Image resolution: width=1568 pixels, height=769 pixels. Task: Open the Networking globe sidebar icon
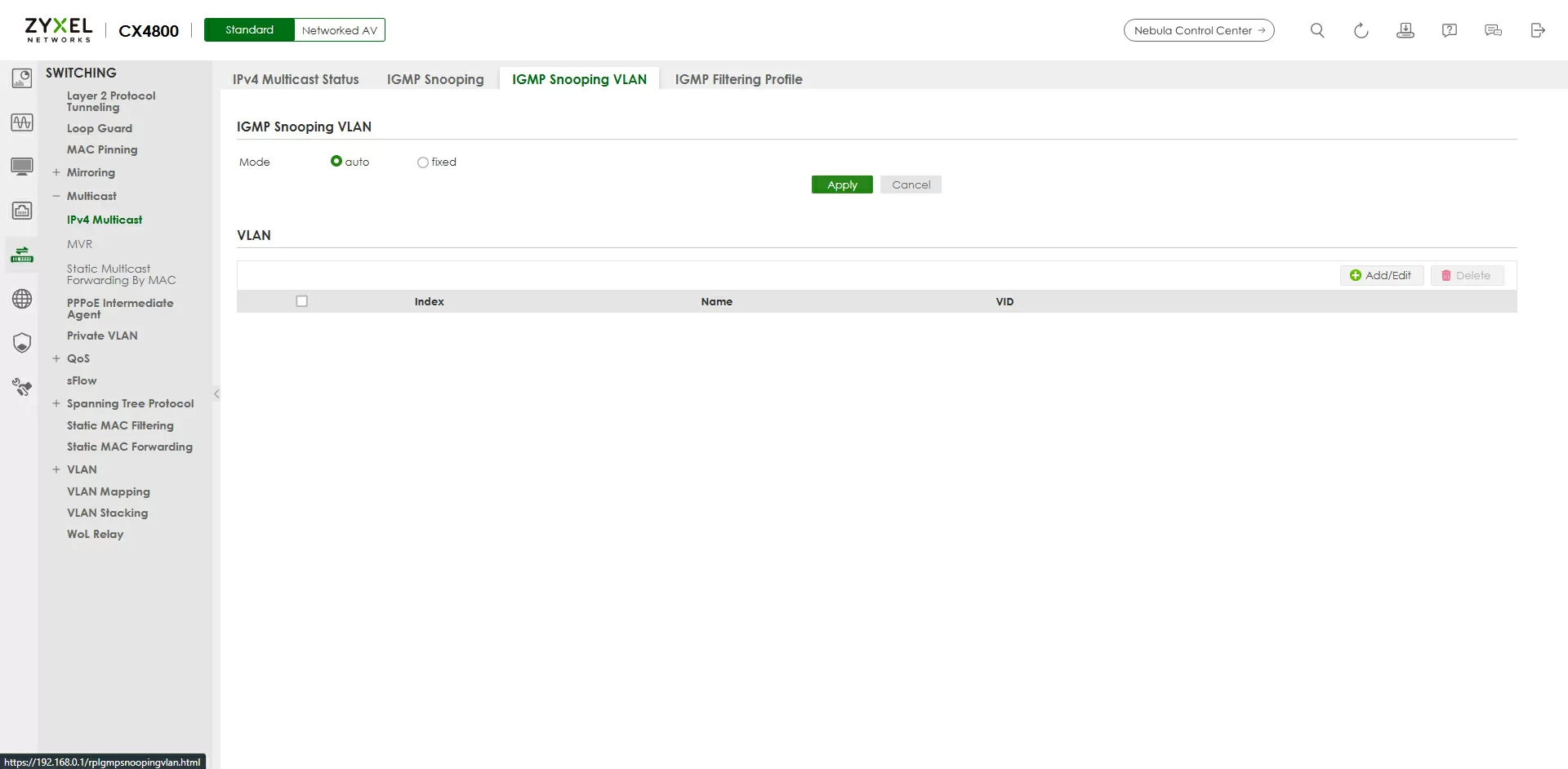[x=22, y=299]
